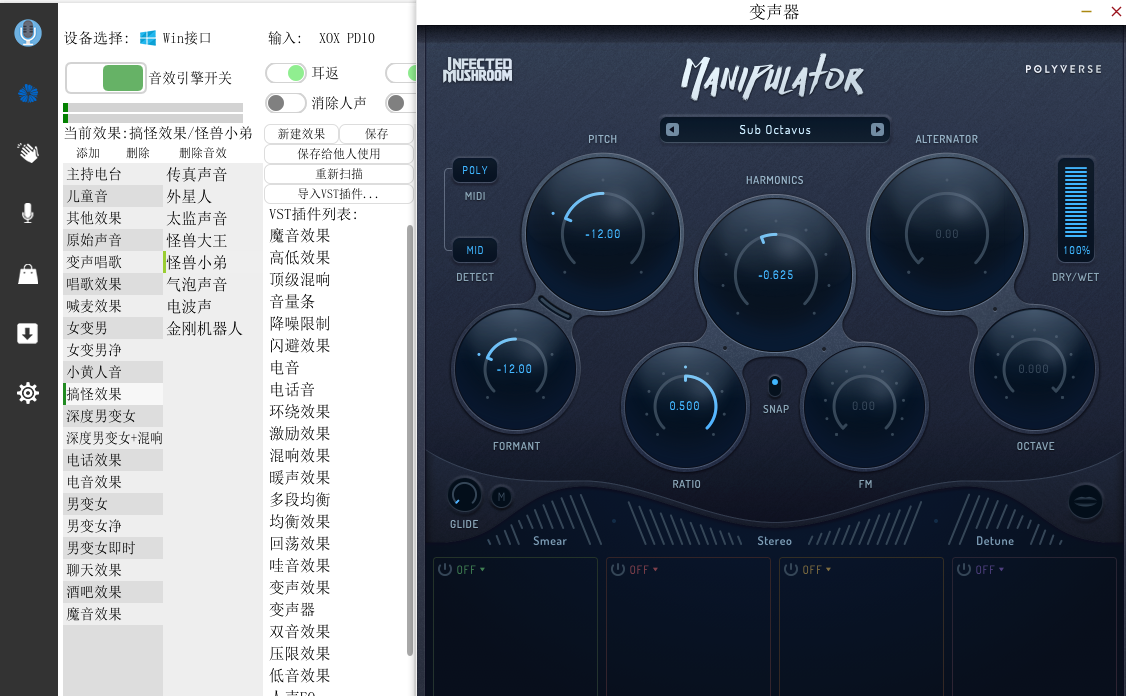This screenshot has height=696, width=1126.
Task: Go to the next Manipulator preset
Action: (877, 129)
